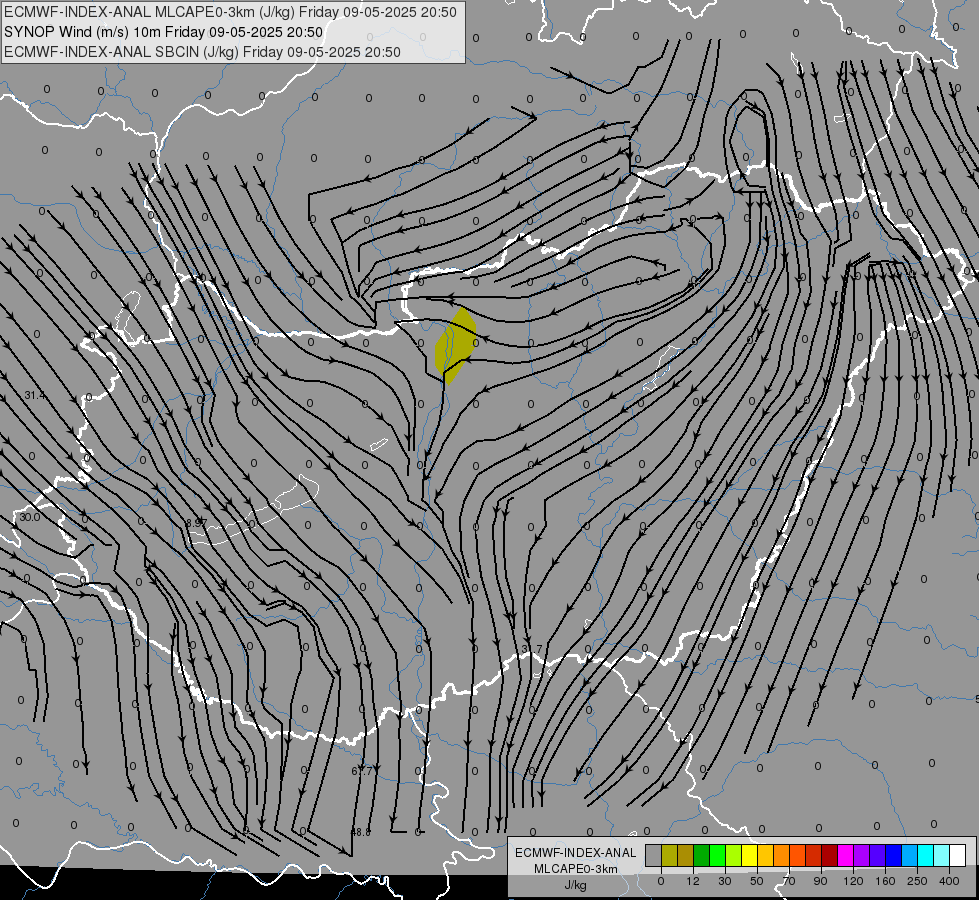Select the dark red legend swatch
This screenshot has width=979, height=900.
[x=829, y=856]
